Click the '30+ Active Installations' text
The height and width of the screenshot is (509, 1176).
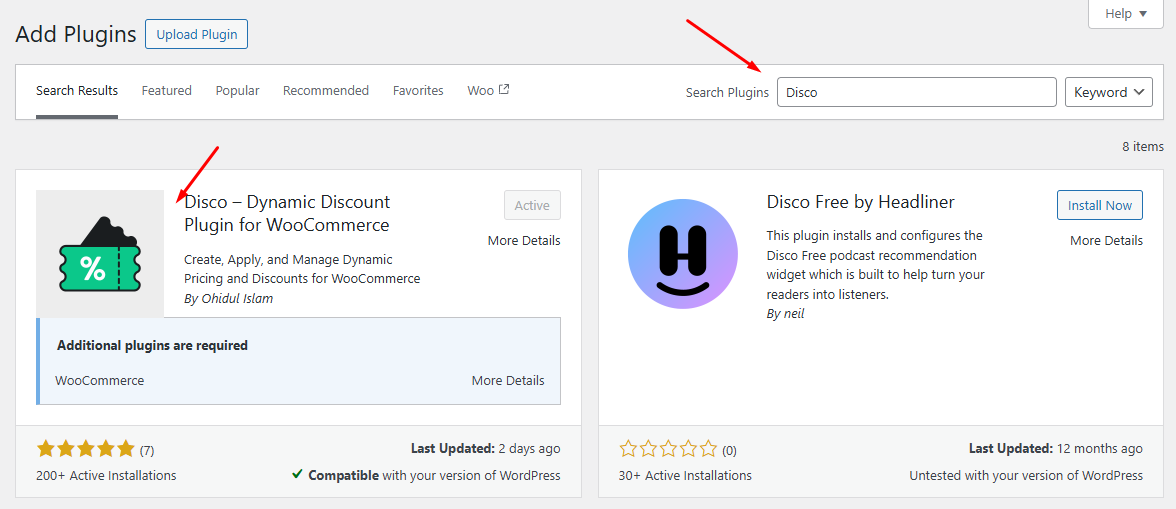point(685,475)
